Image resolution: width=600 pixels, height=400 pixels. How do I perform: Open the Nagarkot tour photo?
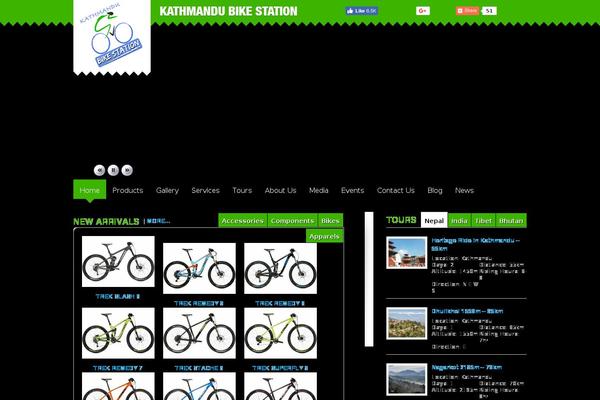(x=406, y=380)
